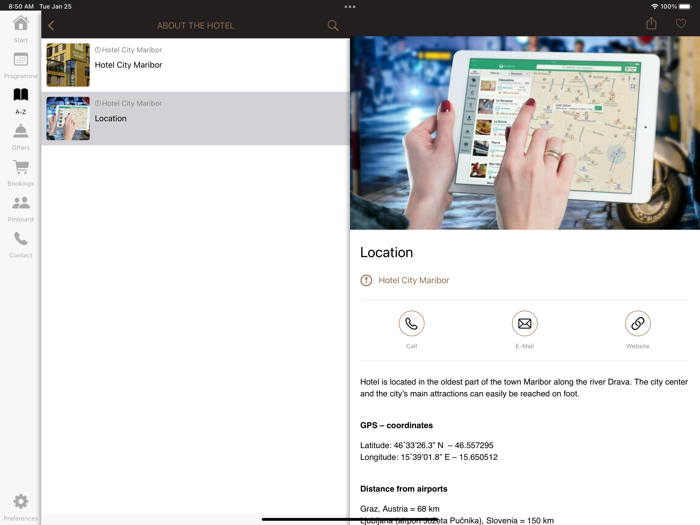The image size is (700, 525).
Task: Tap the Distance from airports heading
Action: click(404, 489)
